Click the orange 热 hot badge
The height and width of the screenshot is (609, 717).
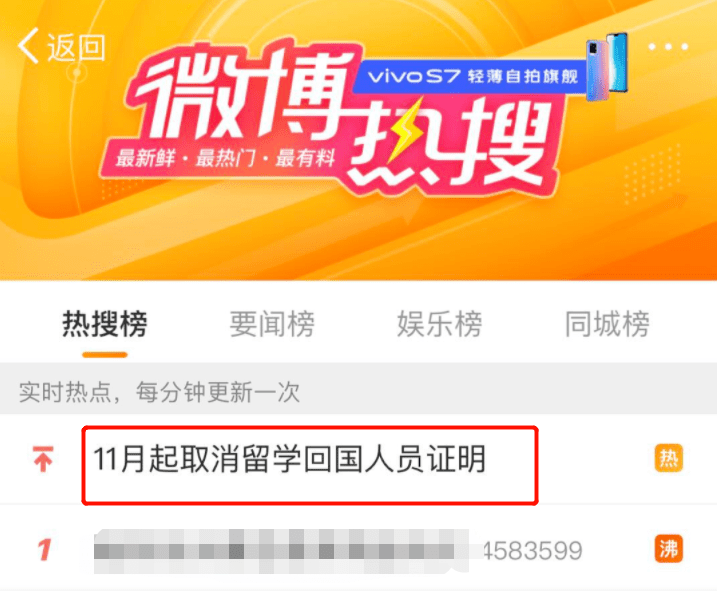click(669, 458)
